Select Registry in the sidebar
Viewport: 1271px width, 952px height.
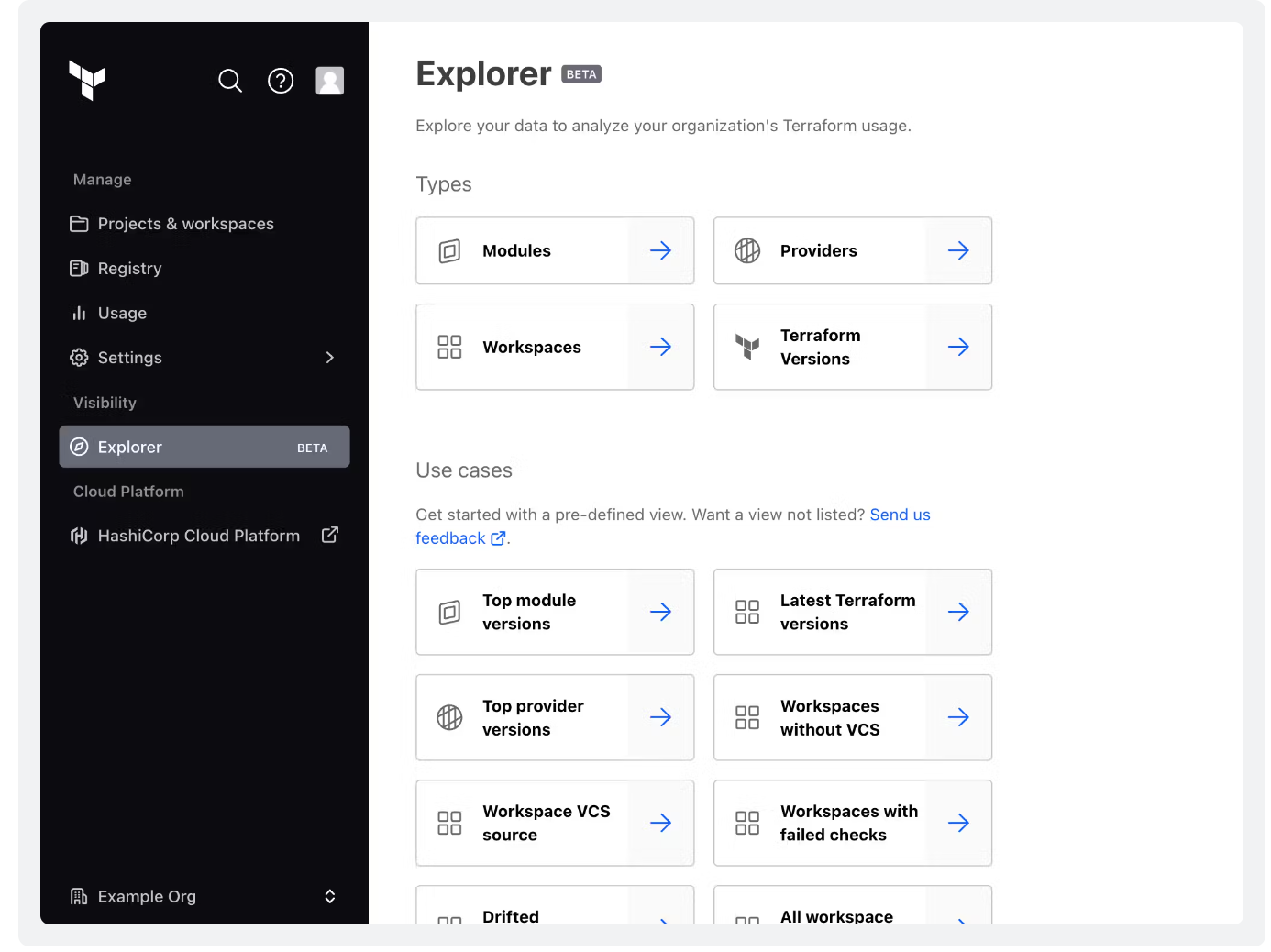click(128, 268)
